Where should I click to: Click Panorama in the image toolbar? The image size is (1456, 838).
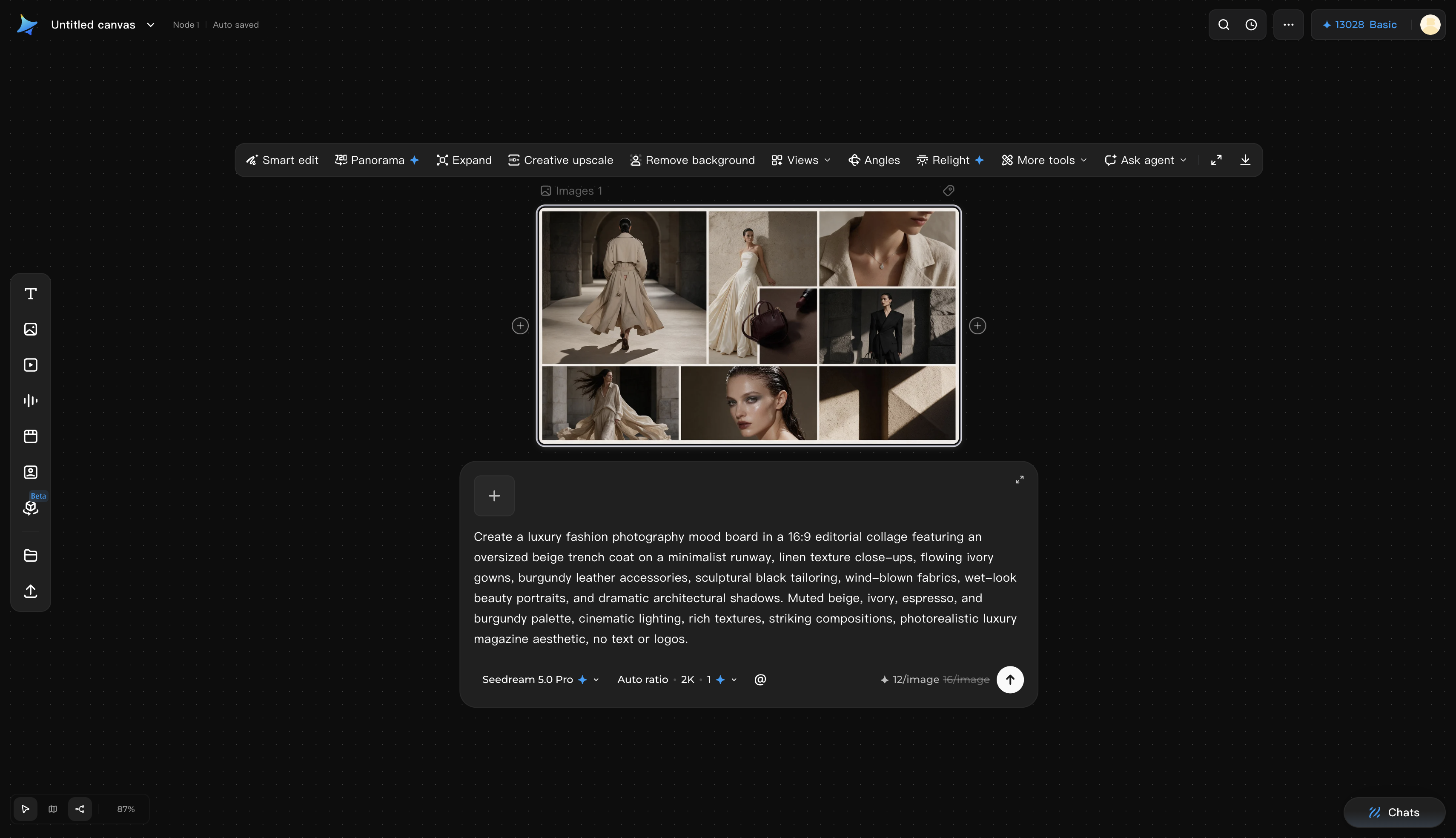[377, 160]
